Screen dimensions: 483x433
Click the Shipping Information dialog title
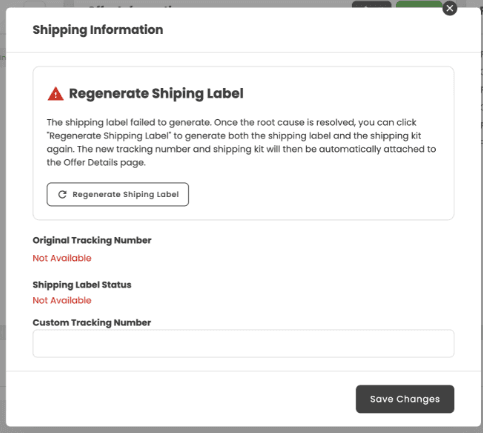click(98, 30)
